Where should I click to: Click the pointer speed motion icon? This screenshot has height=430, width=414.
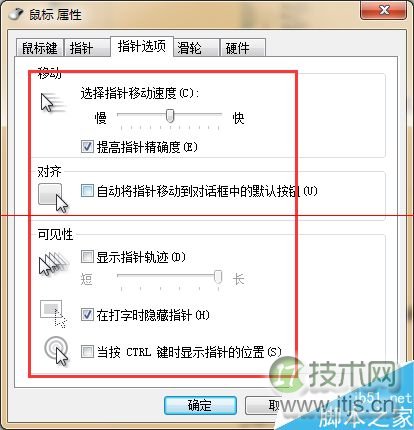[x=52, y=104]
